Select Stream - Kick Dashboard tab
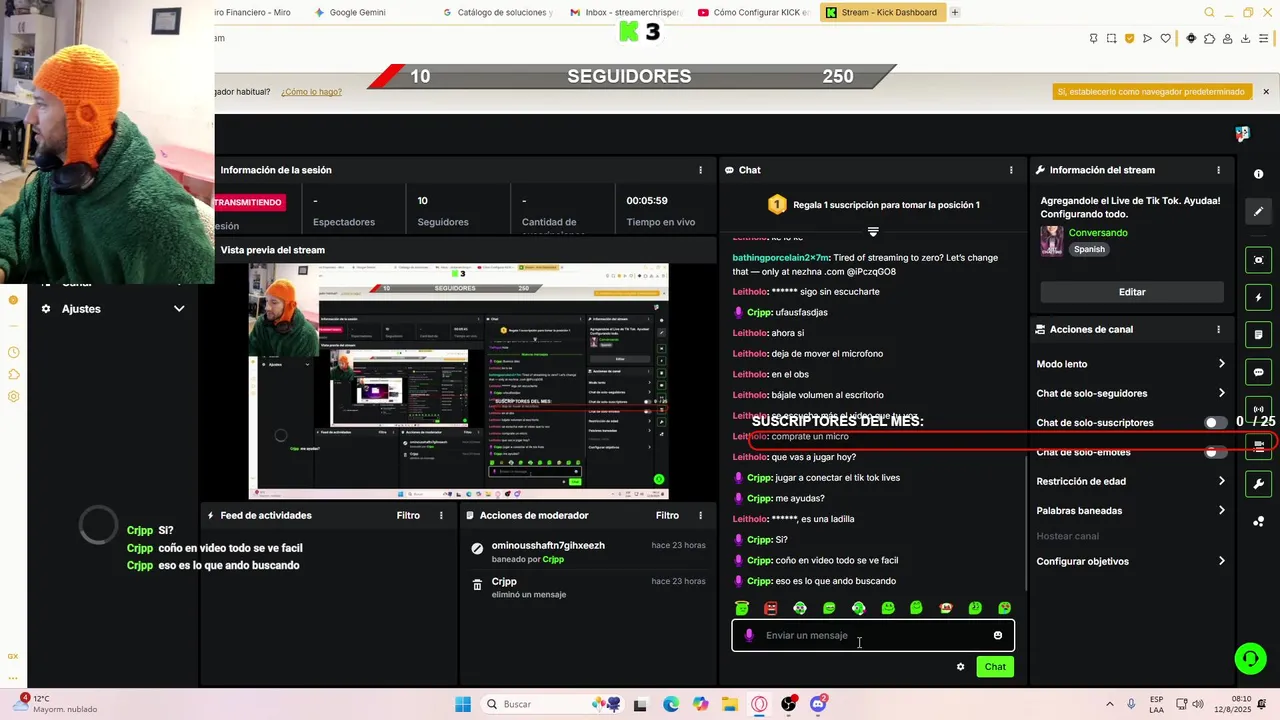Screen dimensions: 1280x720 pos(882,12)
